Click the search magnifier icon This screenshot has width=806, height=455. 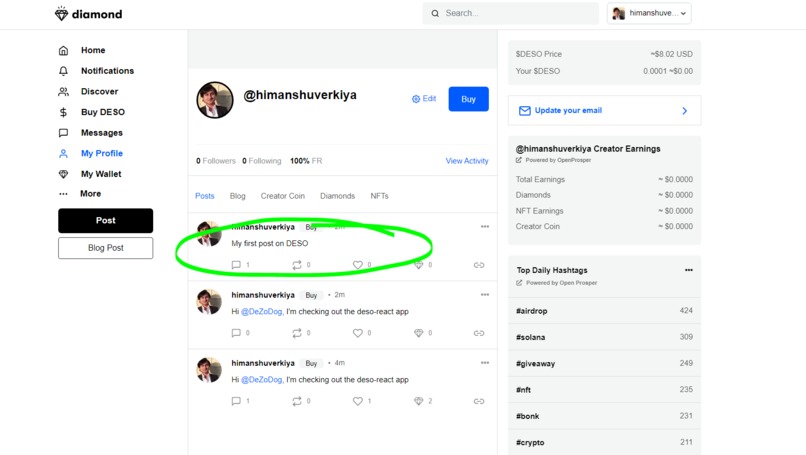tap(435, 13)
